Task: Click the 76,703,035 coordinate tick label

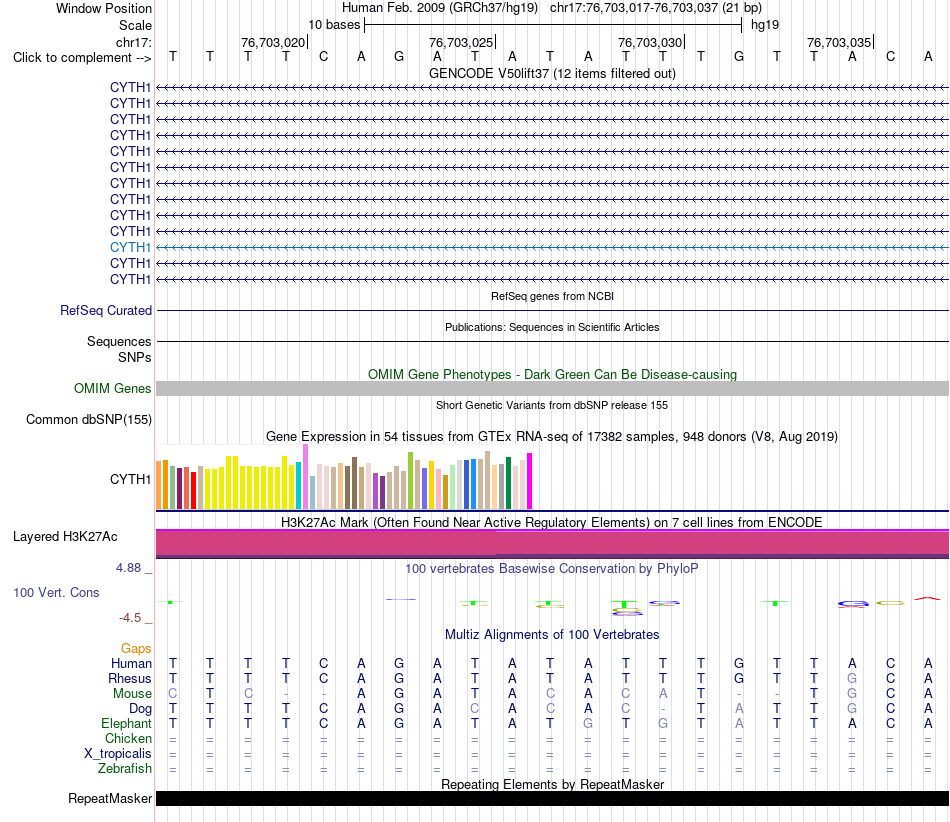Action: [839, 42]
